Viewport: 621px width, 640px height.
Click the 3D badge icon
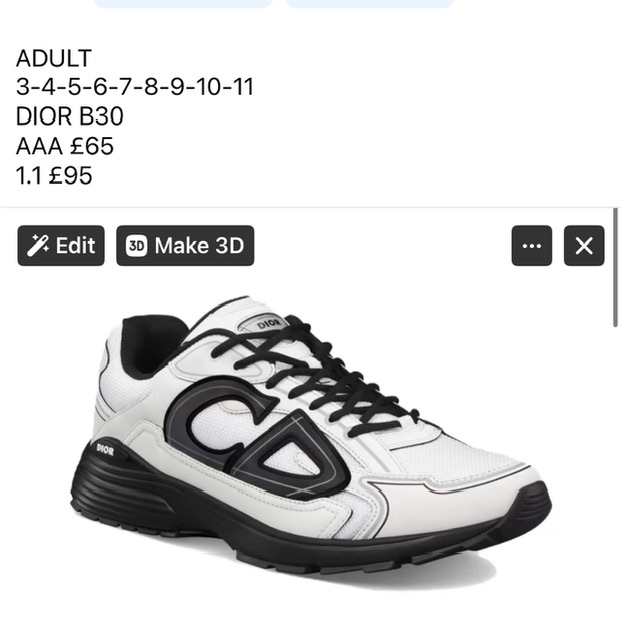(136, 246)
